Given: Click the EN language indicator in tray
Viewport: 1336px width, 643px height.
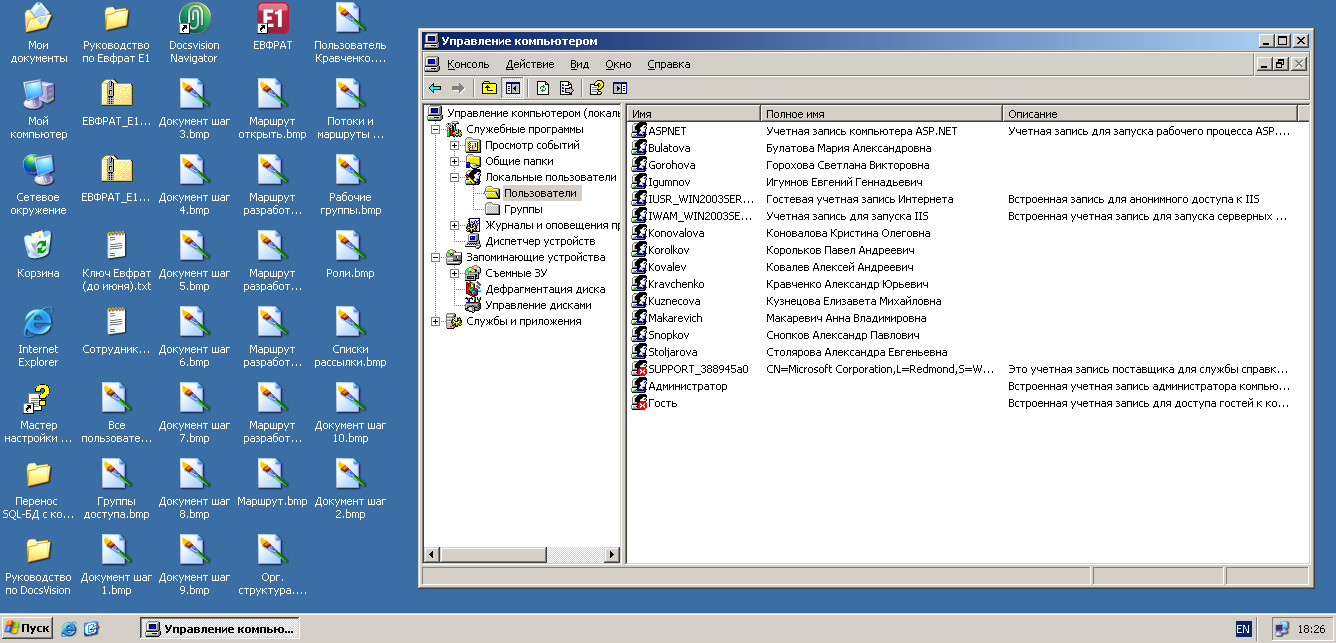Looking at the screenshot, I should 1243,629.
